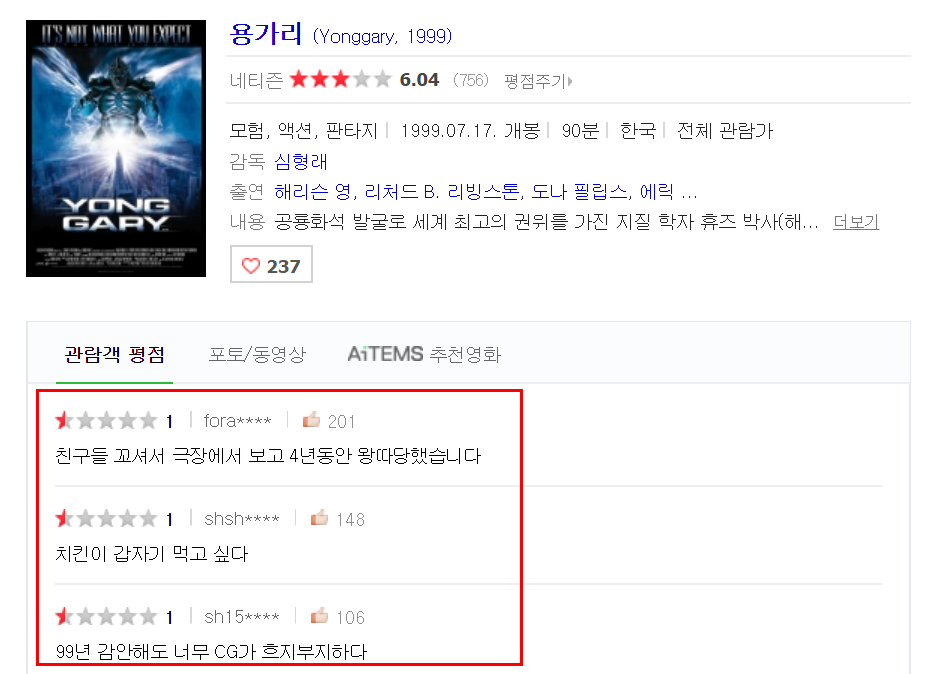Open the 평점주기 rating arrow link
This screenshot has height=674, width=931.
[x=539, y=81]
